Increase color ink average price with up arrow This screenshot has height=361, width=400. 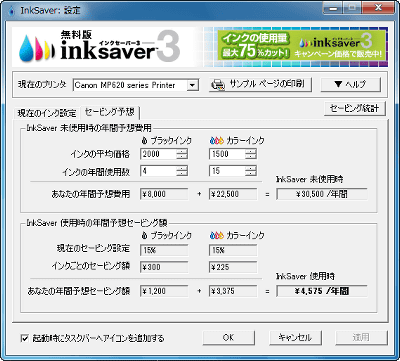tap(251, 151)
